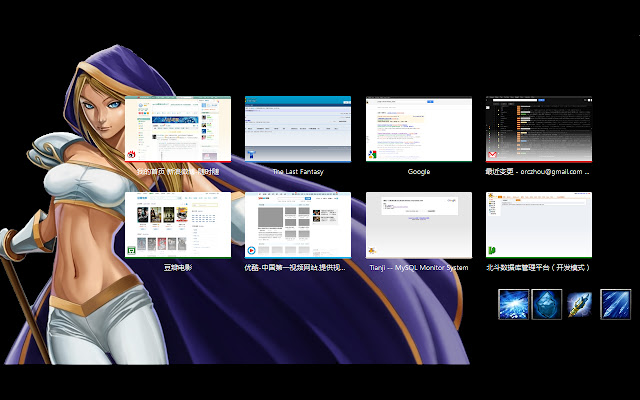Click the 最近变更 orczhou@gmail.com title
This screenshot has height=400, width=640.
537,172
